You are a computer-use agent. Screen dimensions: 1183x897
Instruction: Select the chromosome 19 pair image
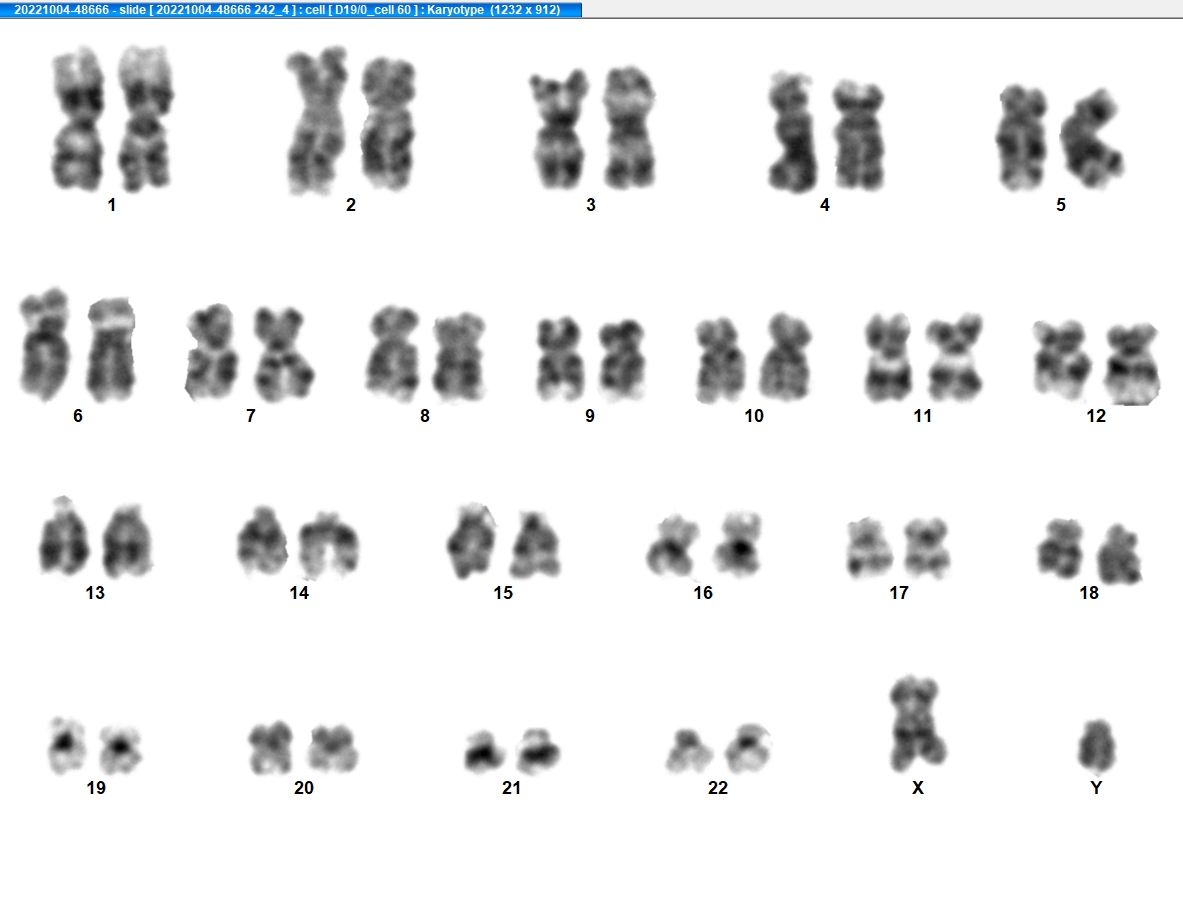click(95, 746)
